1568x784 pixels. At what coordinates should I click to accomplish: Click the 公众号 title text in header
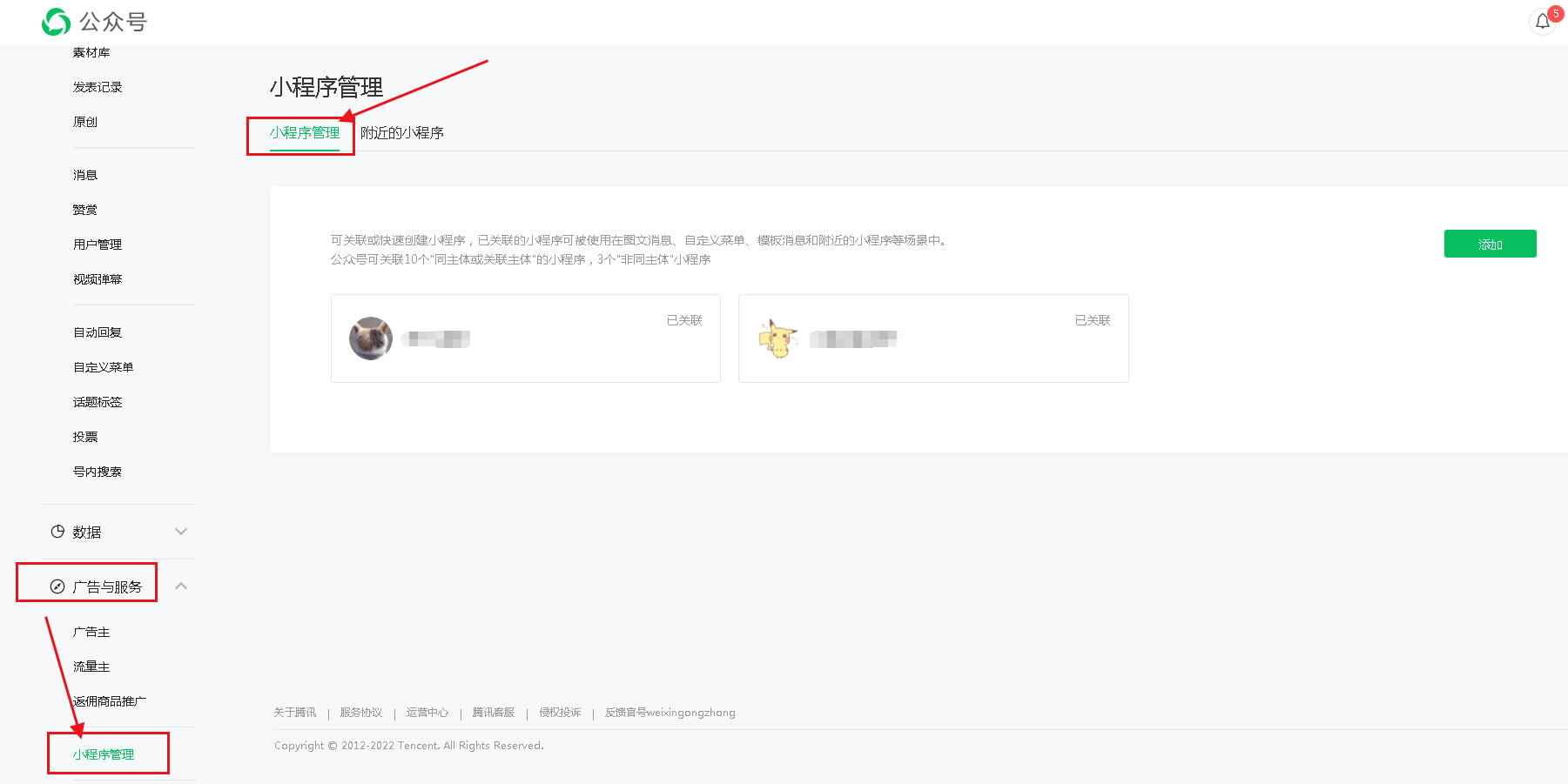[x=113, y=22]
